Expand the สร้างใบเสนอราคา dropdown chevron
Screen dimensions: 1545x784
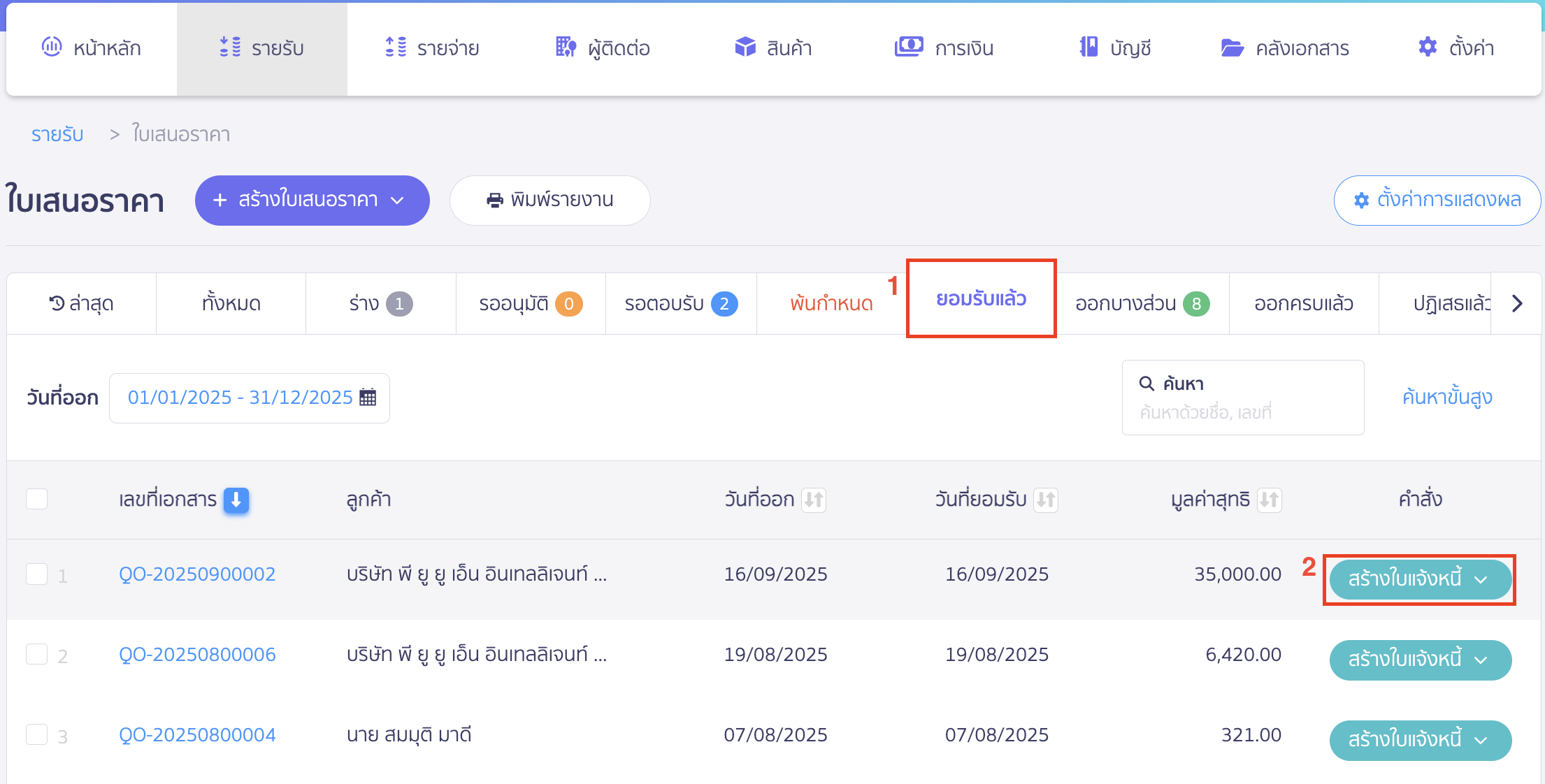pos(398,201)
